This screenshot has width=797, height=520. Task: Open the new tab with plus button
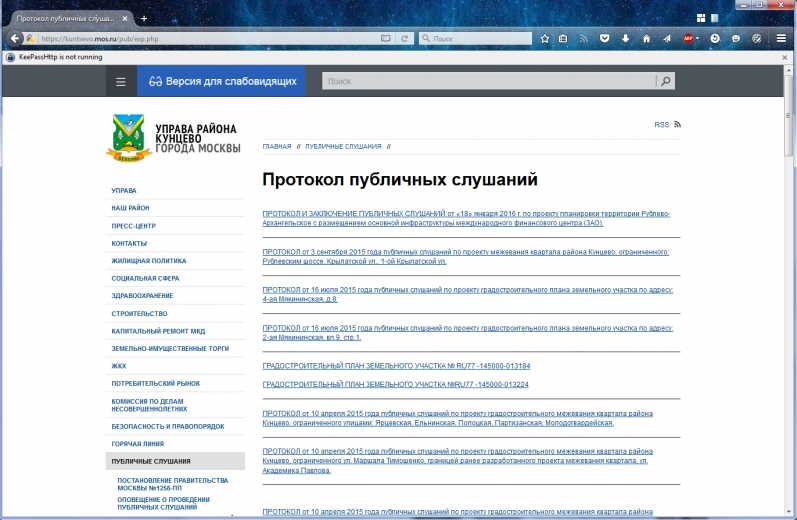pyautogui.click(x=144, y=18)
